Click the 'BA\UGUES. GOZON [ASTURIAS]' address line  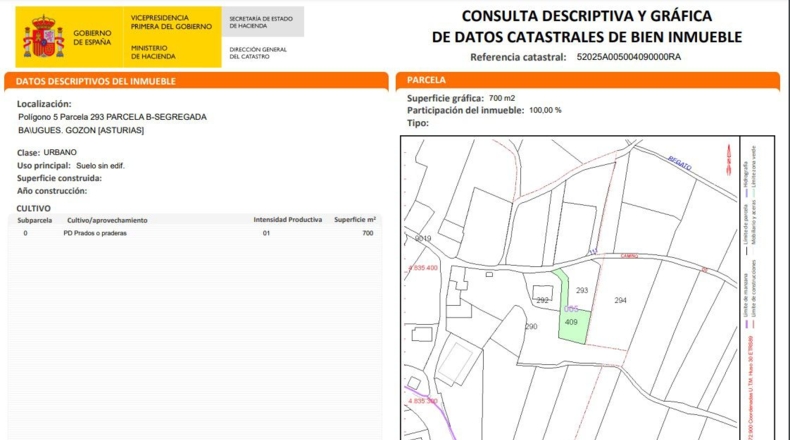point(81,130)
